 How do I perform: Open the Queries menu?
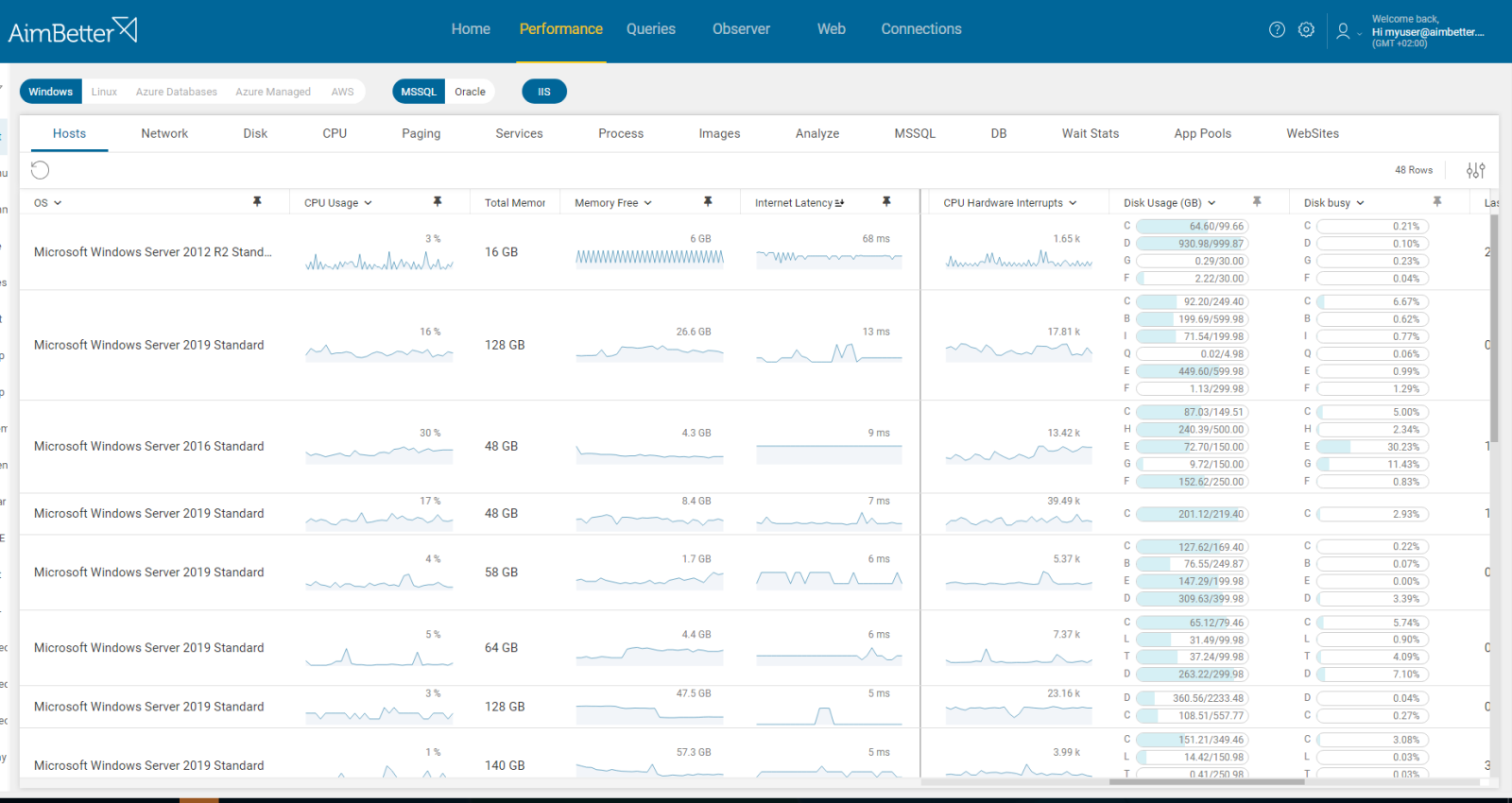tap(651, 29)
